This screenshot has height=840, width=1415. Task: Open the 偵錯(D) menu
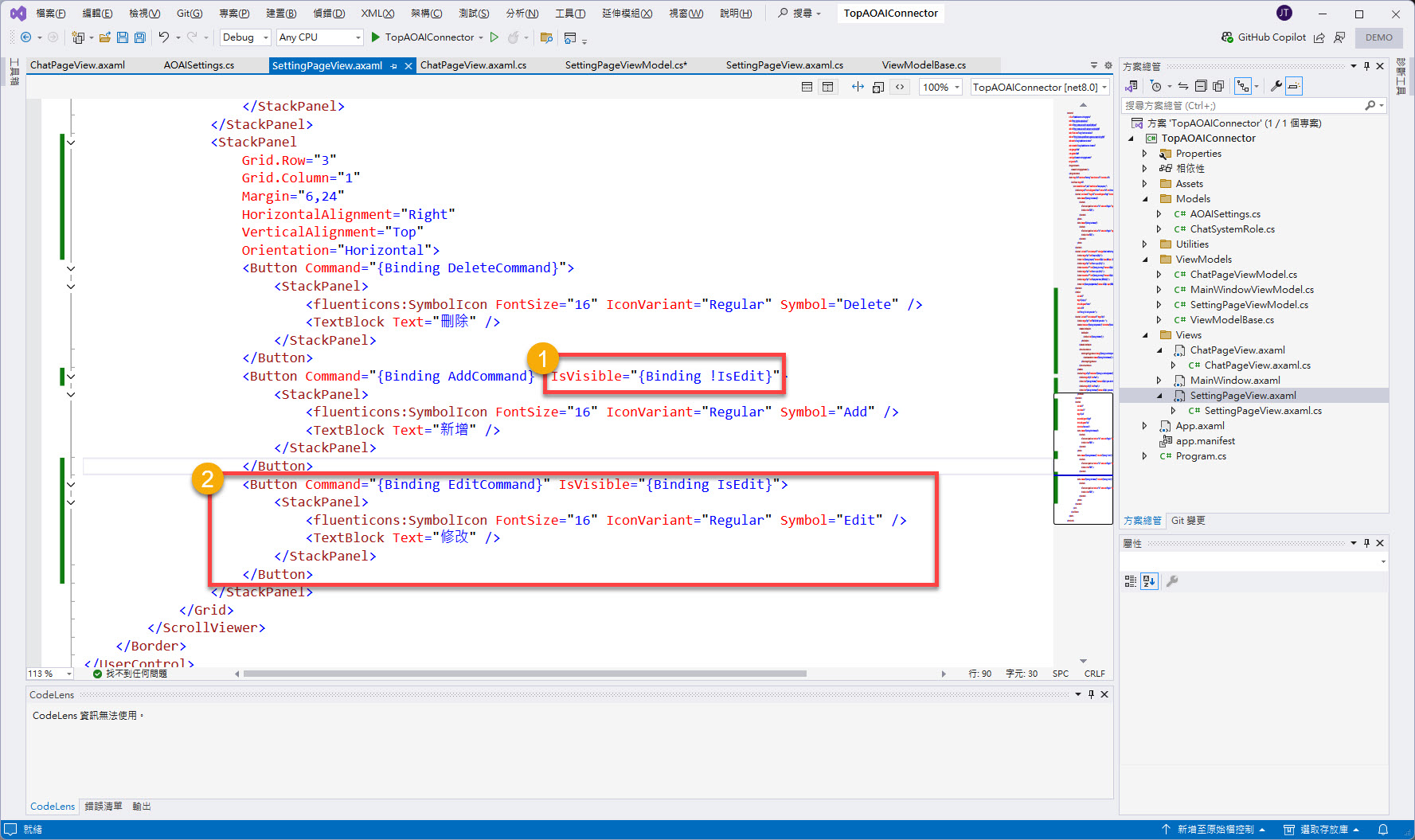click(329, 13)
